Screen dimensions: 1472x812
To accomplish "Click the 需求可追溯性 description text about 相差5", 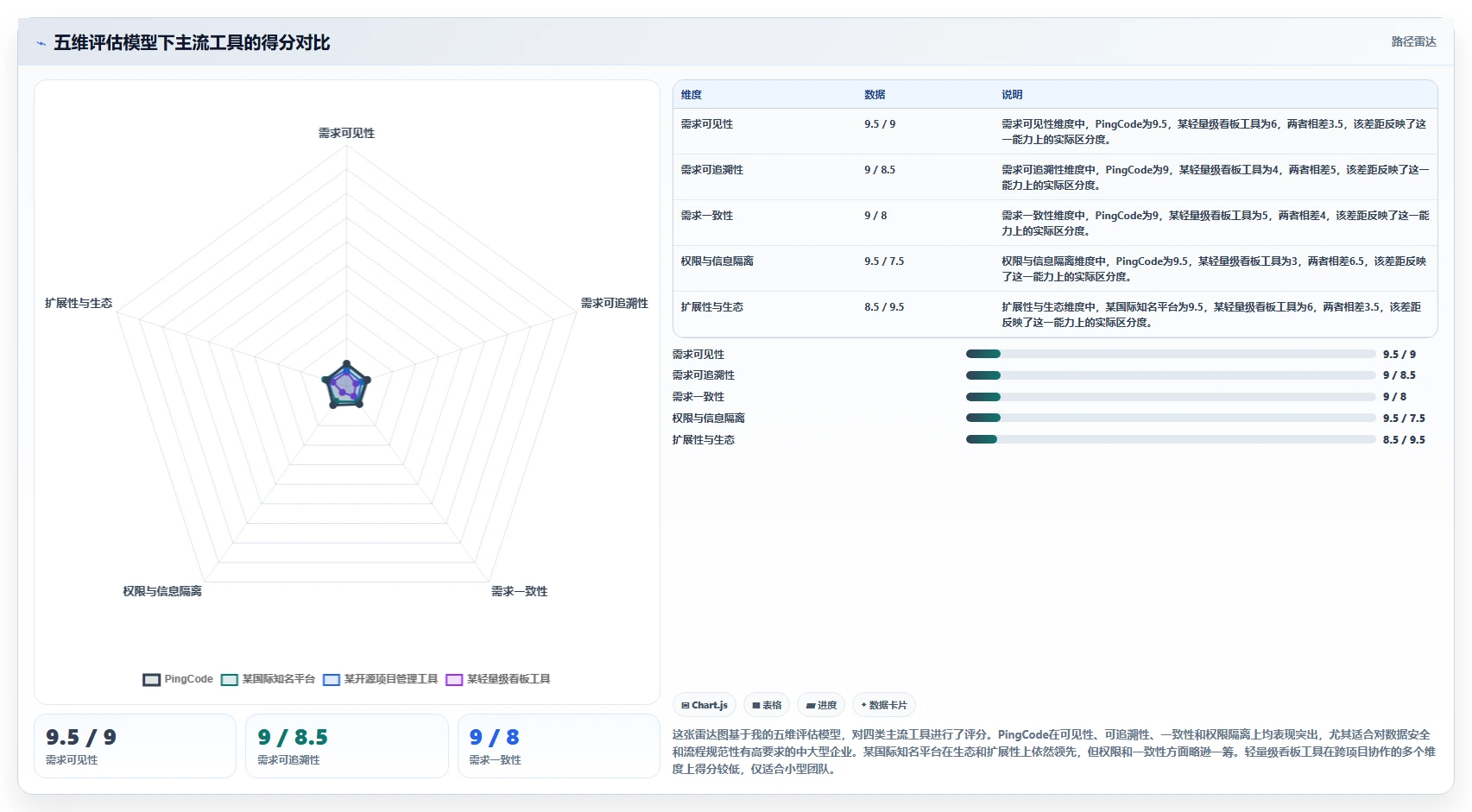I will tap(1216, 178).
